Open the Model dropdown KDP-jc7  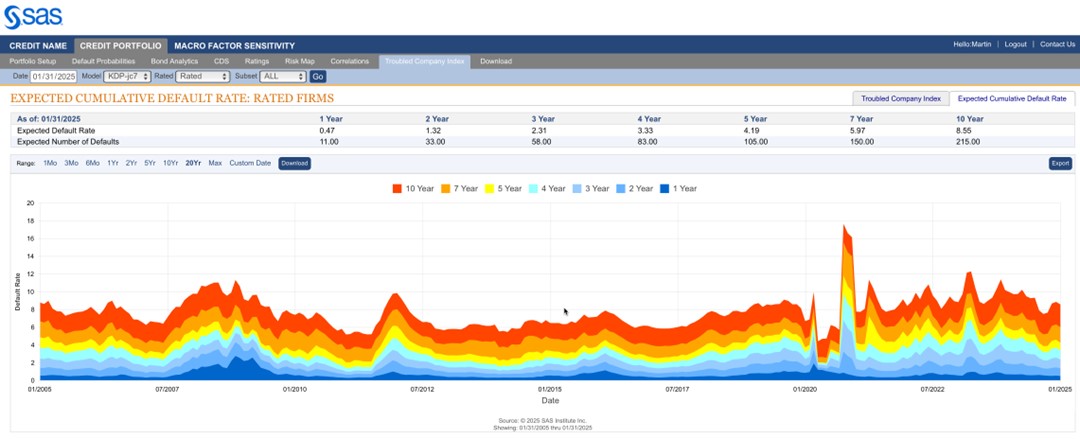coord(127,76)
